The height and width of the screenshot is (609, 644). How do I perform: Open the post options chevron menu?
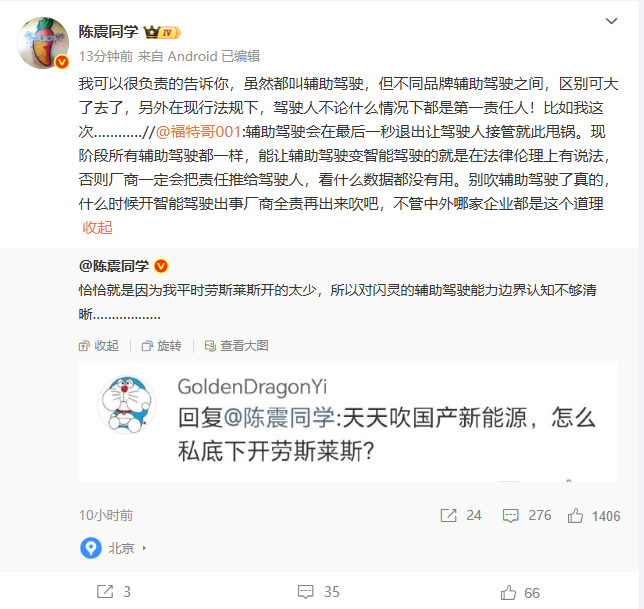(x=611, y=21)
